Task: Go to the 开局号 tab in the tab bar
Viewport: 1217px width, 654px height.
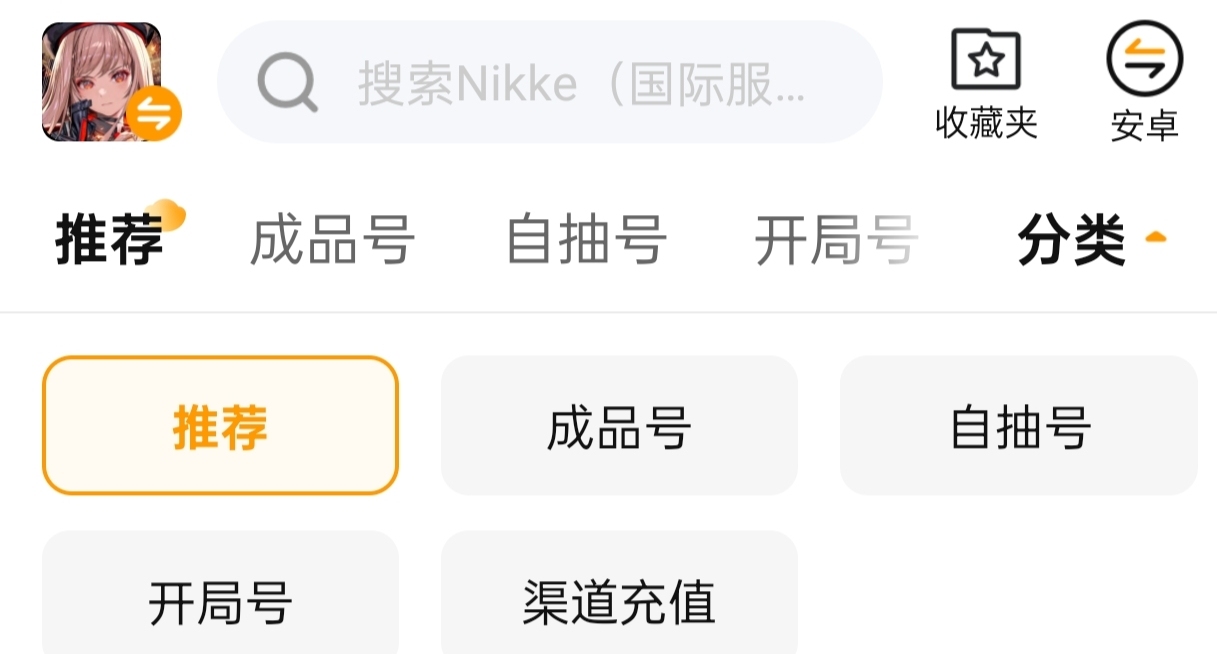Action: click(836, 241)
